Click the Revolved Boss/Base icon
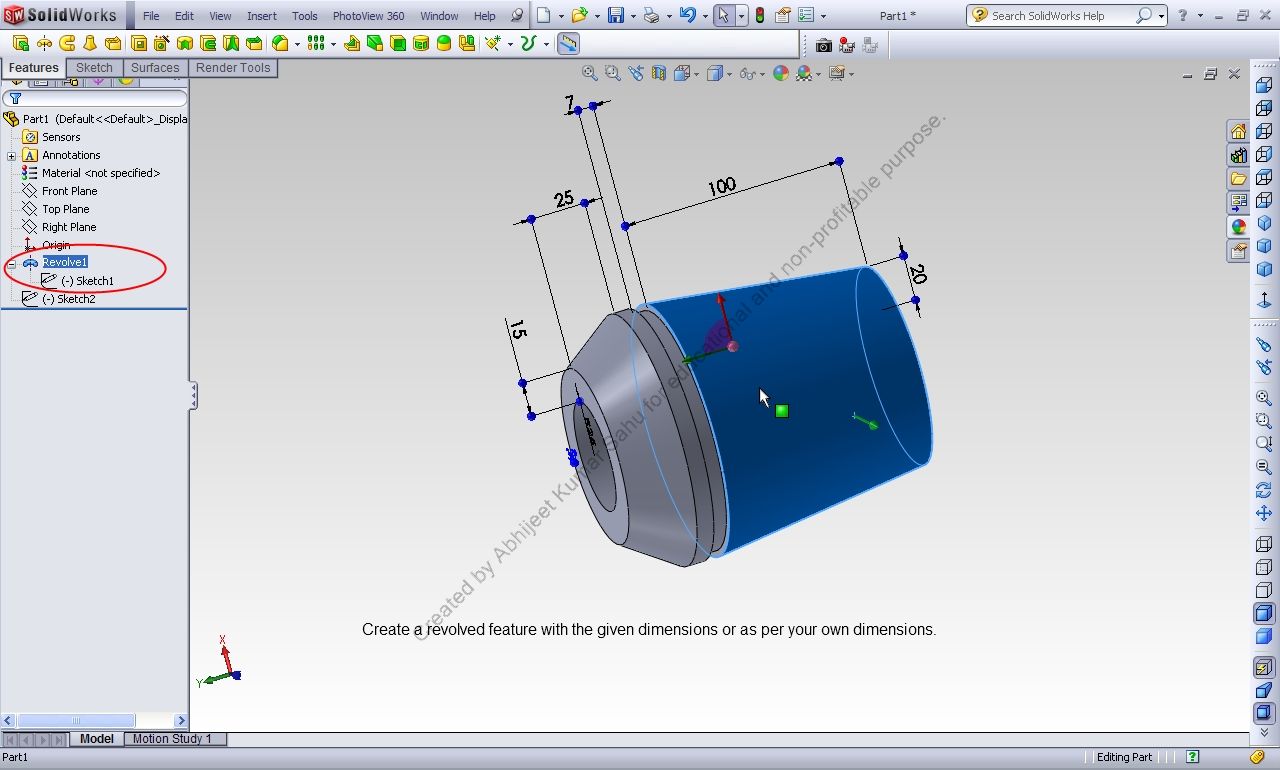The width and height of the screenshot is (1280, 770). [x=44, y=43]
